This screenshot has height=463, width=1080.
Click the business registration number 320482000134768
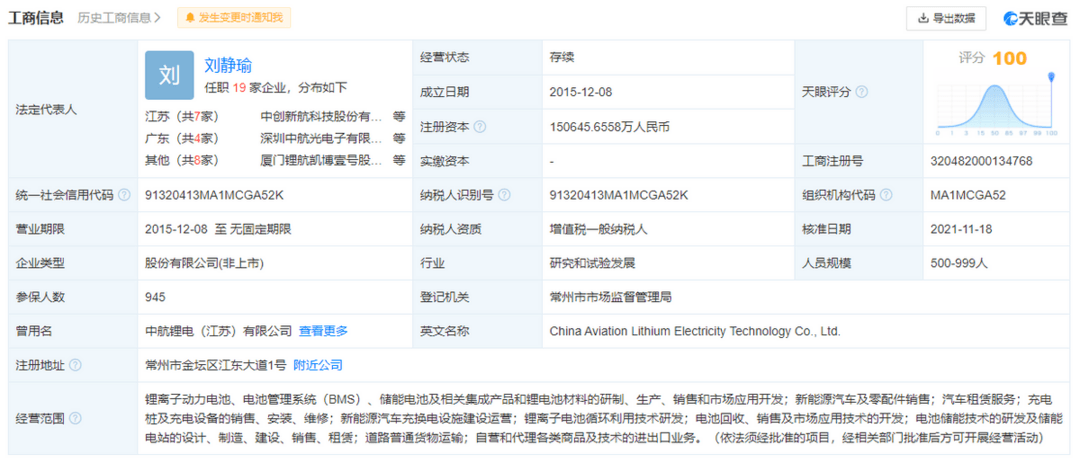point(981,161)
